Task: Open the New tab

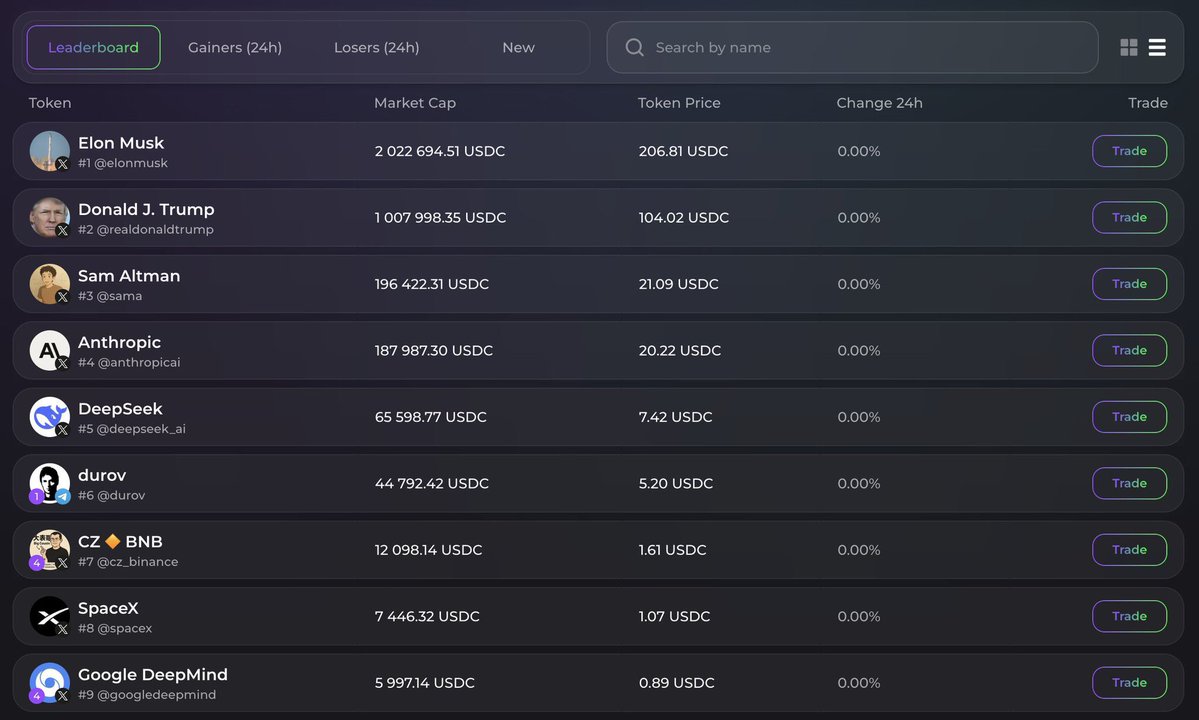Action: (518, 47)
